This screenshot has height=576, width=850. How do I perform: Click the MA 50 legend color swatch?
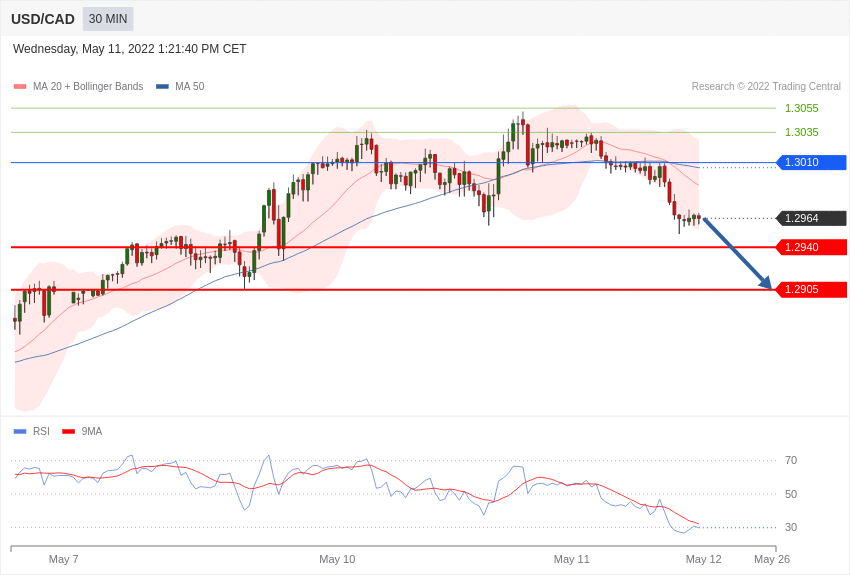(x=163, y=86)
